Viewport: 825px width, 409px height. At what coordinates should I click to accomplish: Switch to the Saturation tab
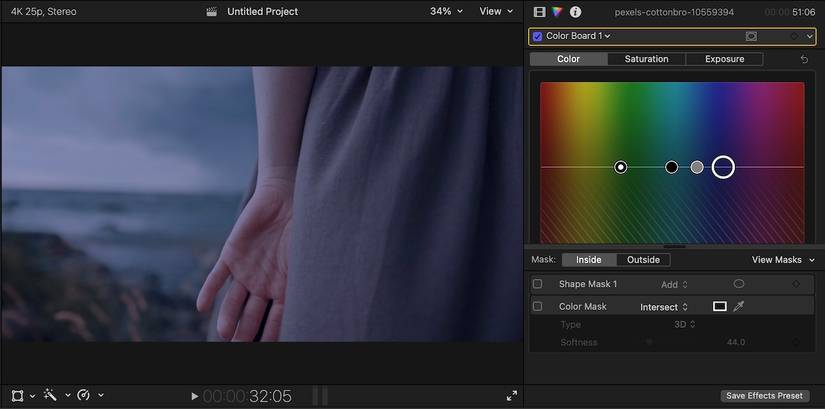tap(647, 59)
